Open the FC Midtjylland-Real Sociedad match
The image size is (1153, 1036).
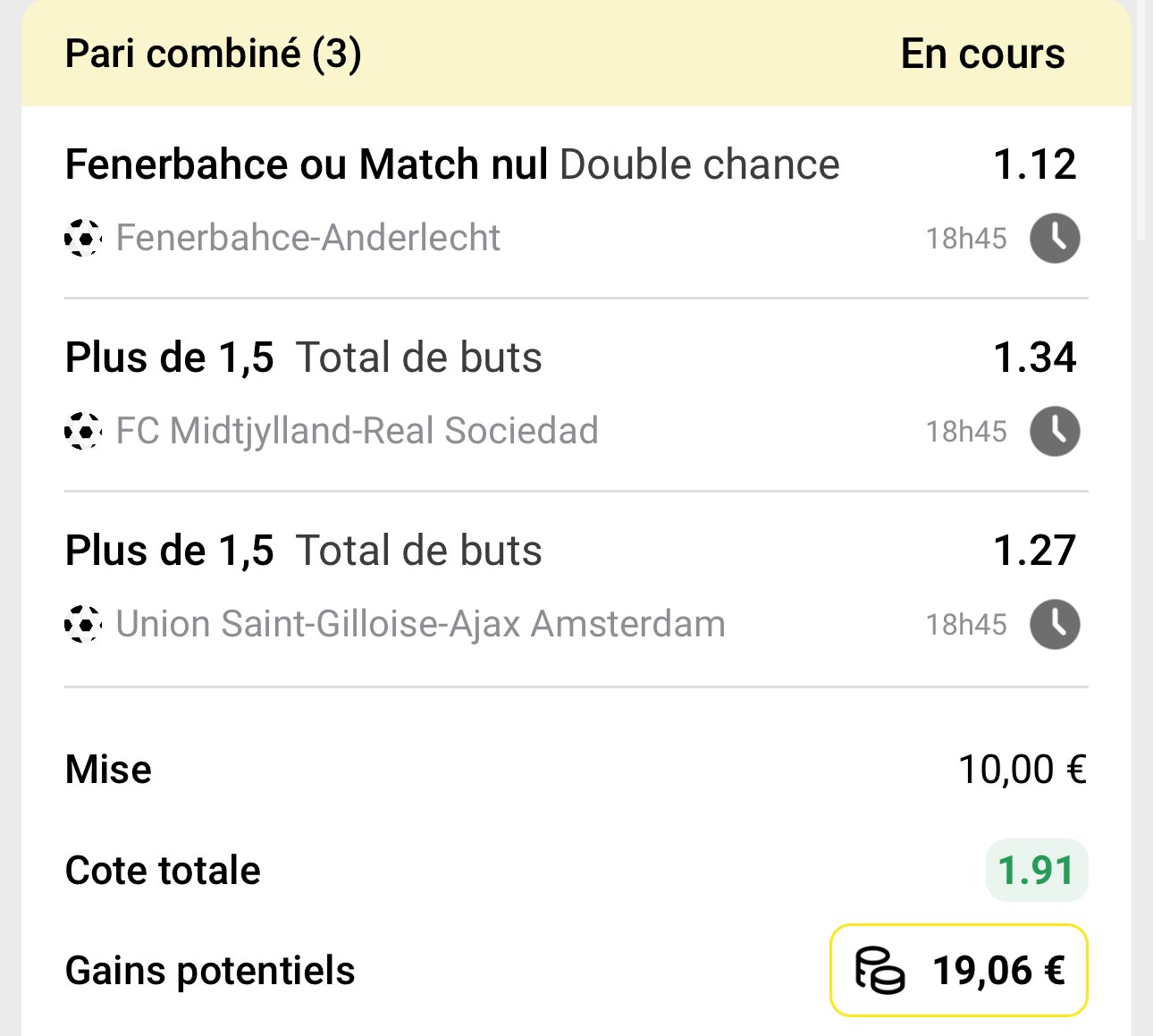pos(358,431)
